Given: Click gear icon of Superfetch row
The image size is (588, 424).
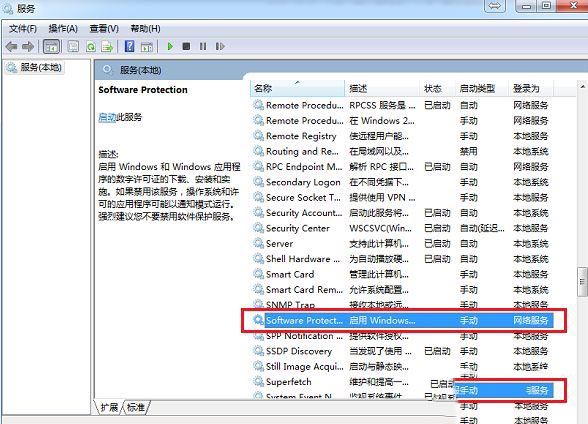Looking at the screenshot, I should [x=258, y=382].
